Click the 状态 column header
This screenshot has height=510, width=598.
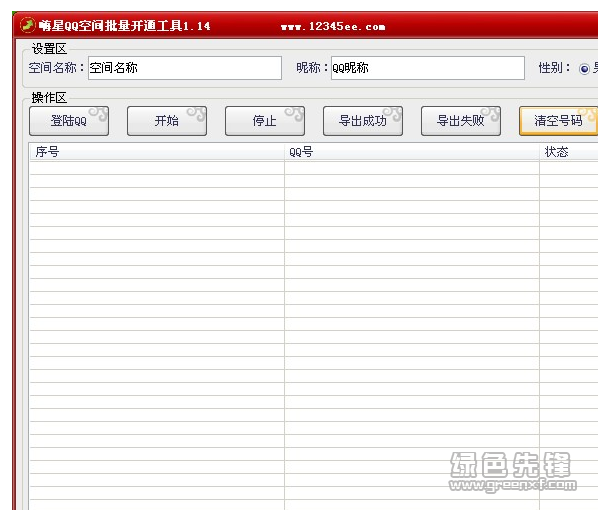[569, 152]
